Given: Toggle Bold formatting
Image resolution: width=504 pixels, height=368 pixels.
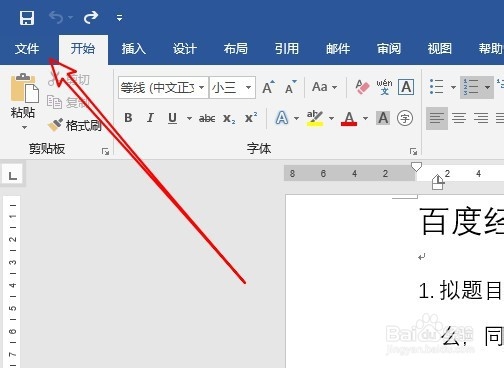Looking at the screenshot, I should click(x=128, y=118).
